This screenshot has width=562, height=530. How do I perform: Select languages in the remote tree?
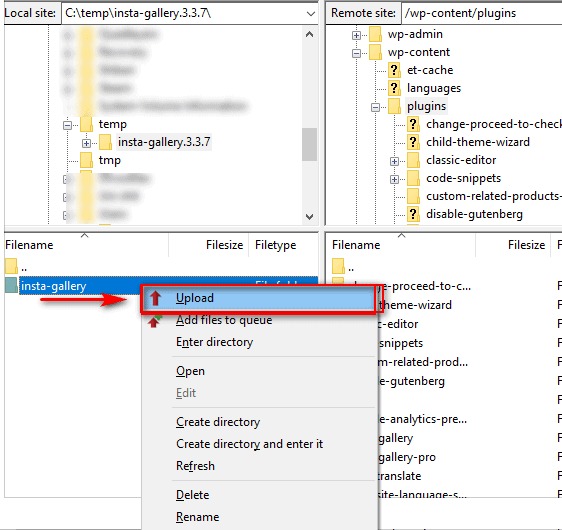(x=434, y=88)
